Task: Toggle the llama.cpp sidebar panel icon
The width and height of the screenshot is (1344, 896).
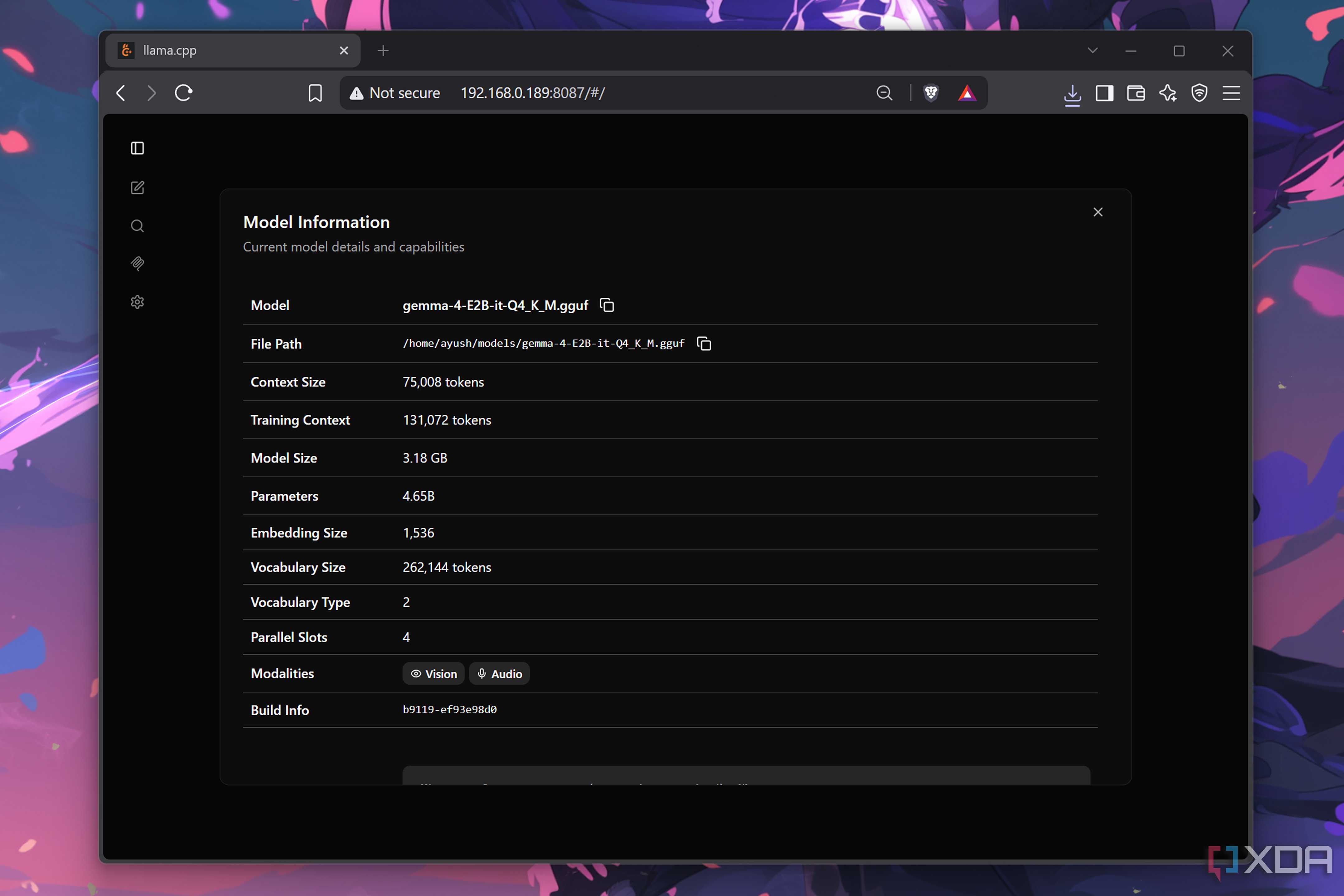Action: (137, 149)
